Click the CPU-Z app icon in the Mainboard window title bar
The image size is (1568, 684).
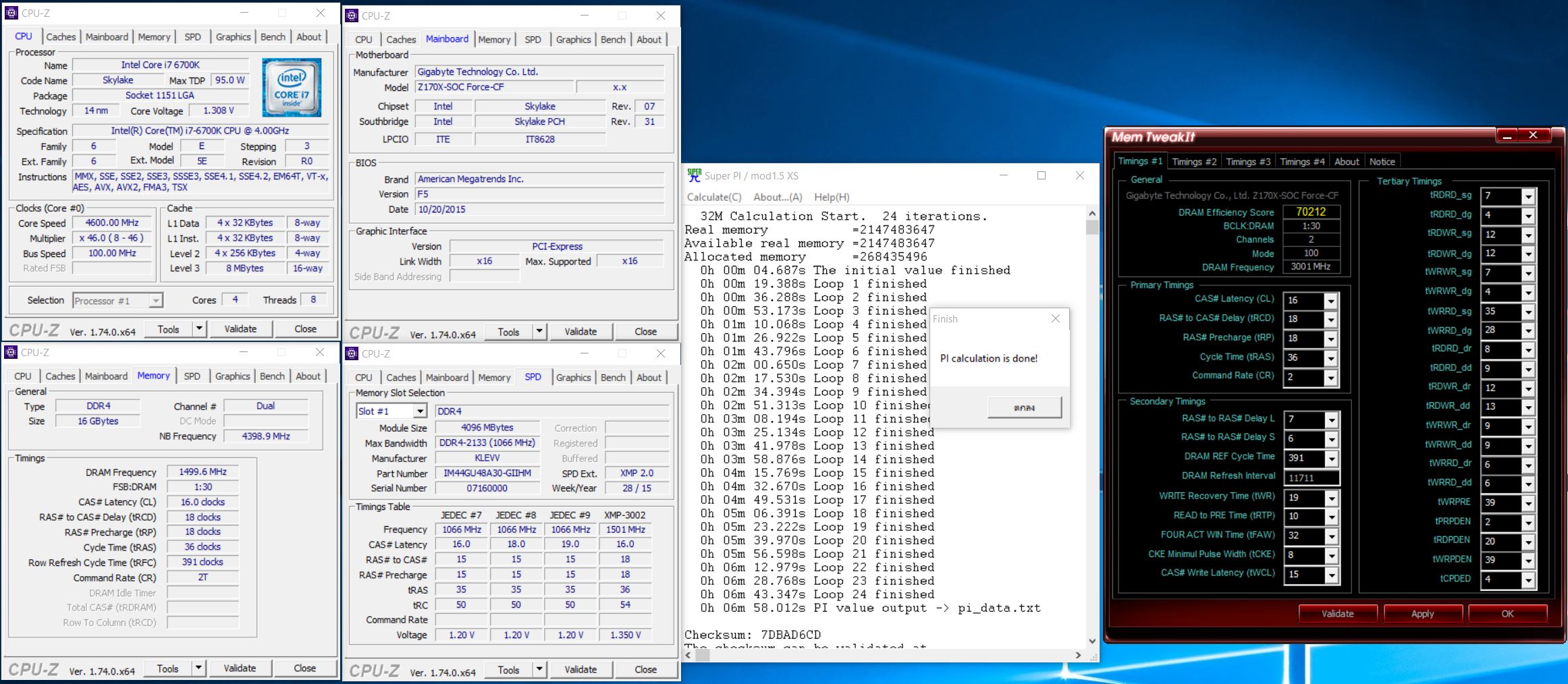coord(352,16)
